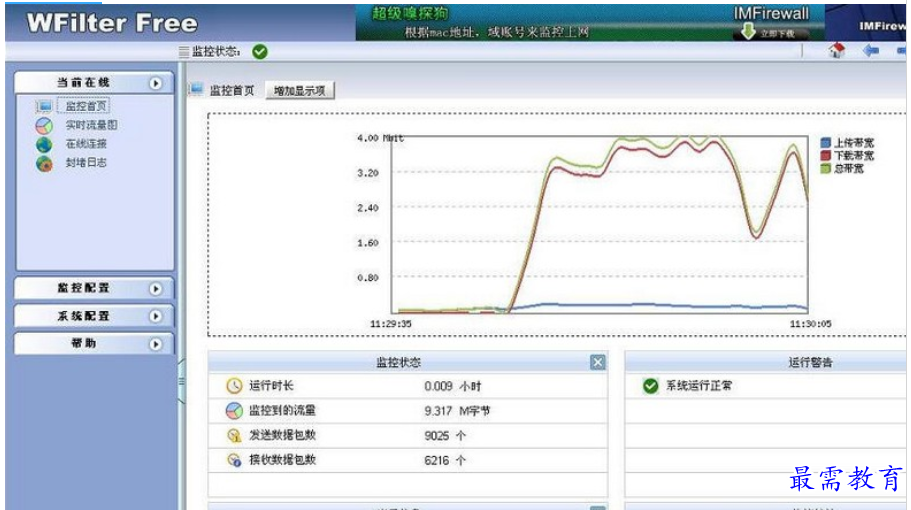This screenshot has height=510, width=911.
Task: Select the 系统配置 menu header
Action: [94, 316]
